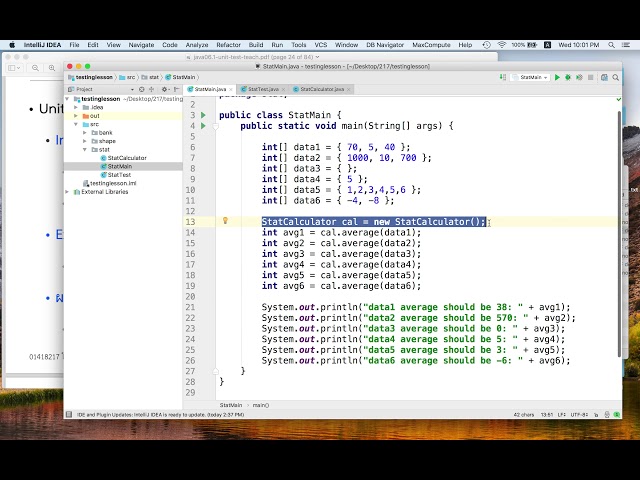Image resolution: width=640 pixels, height=480 pixels.
Task: Click the green memory indicator icon in status bar
Action: 617,414
